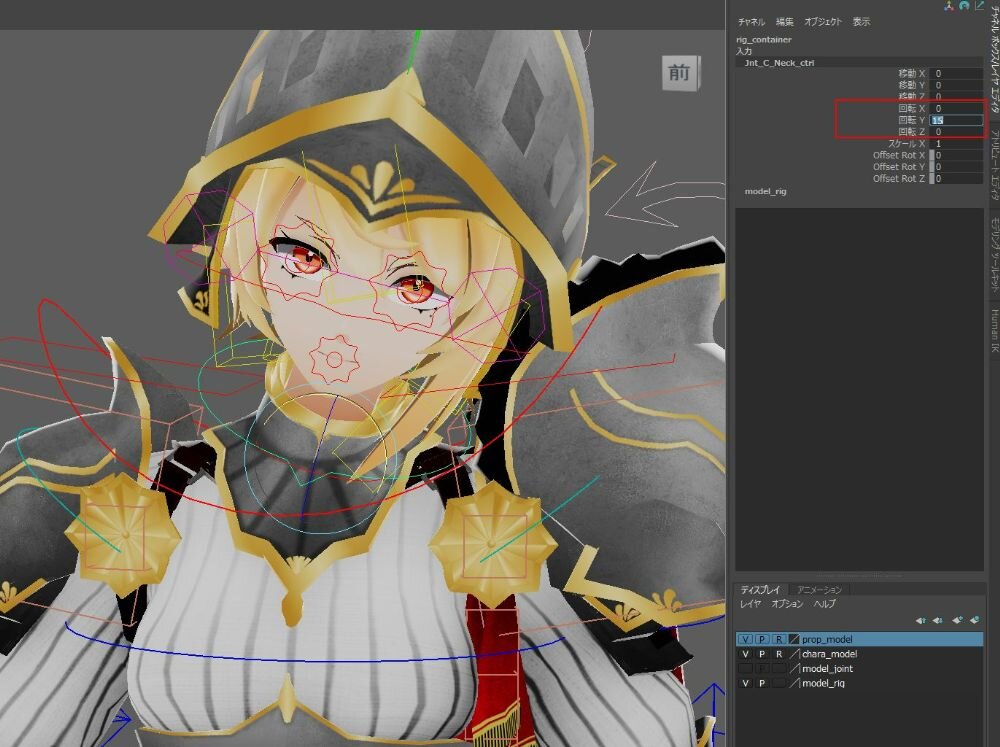The image size is (1000, 747).
Task: Open the 編集 menu in the channel box
Action: pos(785,22)
